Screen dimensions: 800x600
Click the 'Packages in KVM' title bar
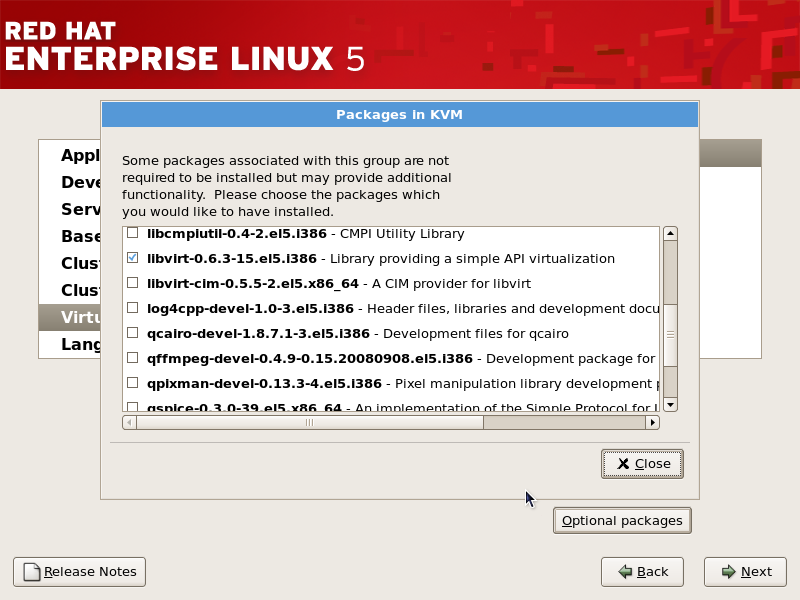click(x=399, y=114)
